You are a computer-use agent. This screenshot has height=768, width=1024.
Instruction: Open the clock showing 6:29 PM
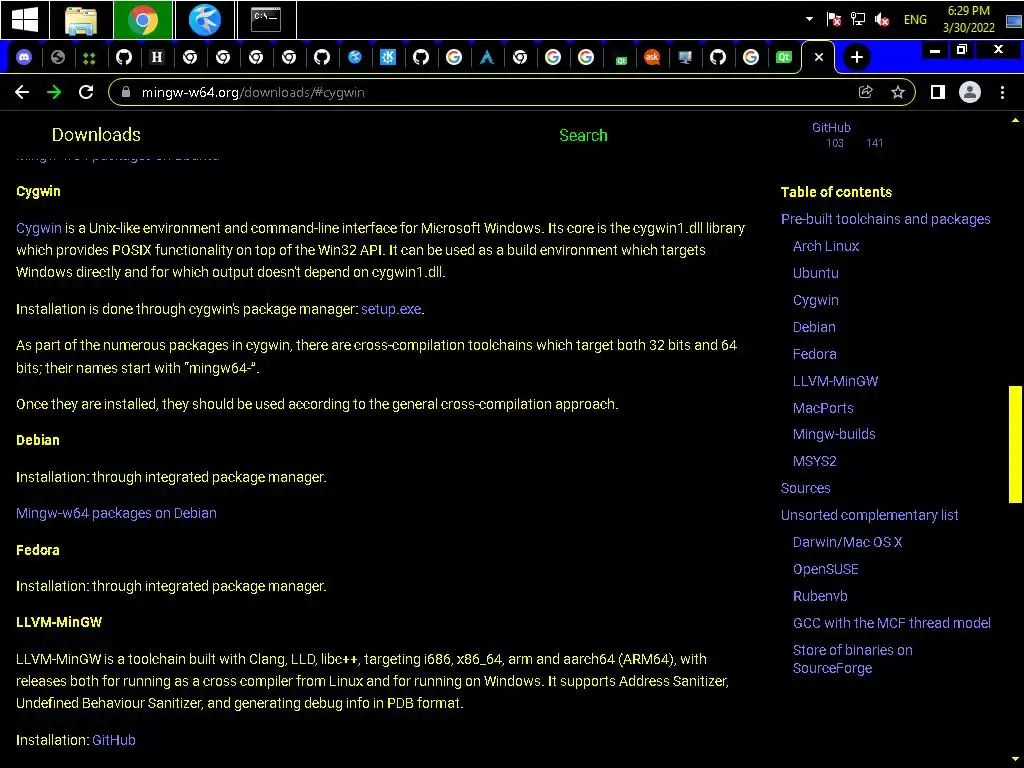pos(968,19)
